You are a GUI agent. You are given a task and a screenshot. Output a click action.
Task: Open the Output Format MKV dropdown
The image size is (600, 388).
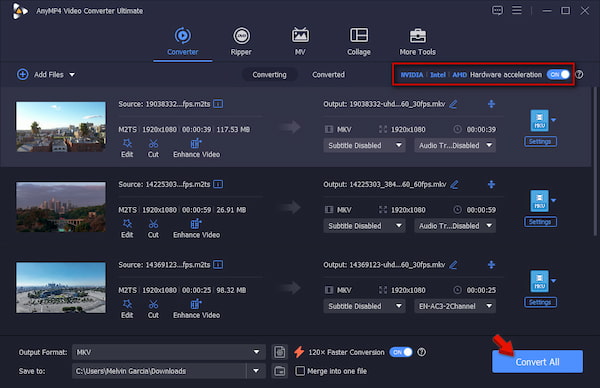click(x=168, y=352)
